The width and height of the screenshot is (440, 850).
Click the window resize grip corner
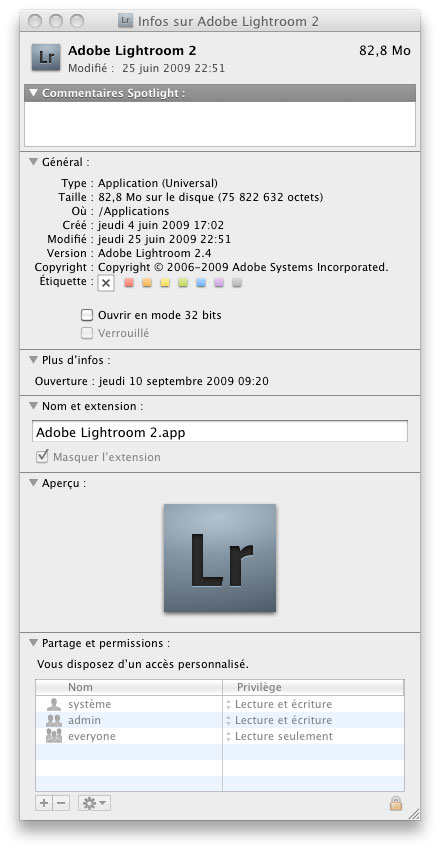tap(413, 813)
